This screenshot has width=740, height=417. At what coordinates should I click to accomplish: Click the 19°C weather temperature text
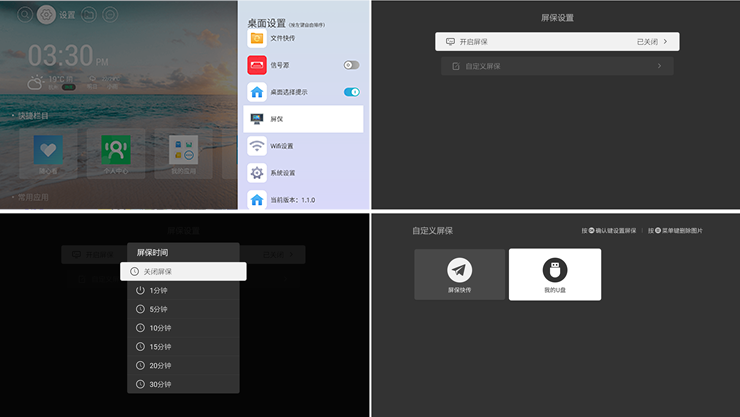pyautogui.click(x=57, y=79)
